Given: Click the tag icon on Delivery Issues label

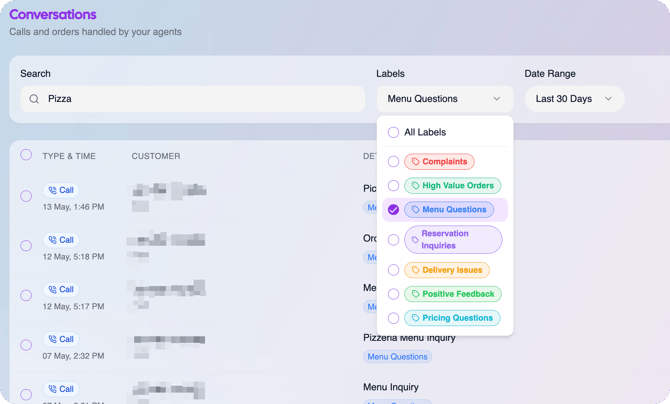Looking at the screenshot, I should (415, 270).
